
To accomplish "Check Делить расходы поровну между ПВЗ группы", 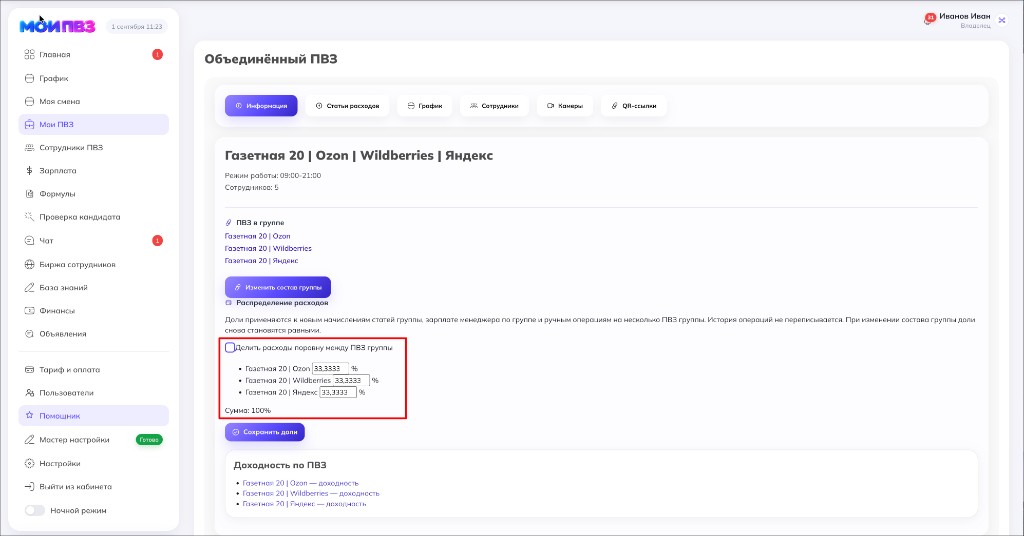I will [230, 348].
